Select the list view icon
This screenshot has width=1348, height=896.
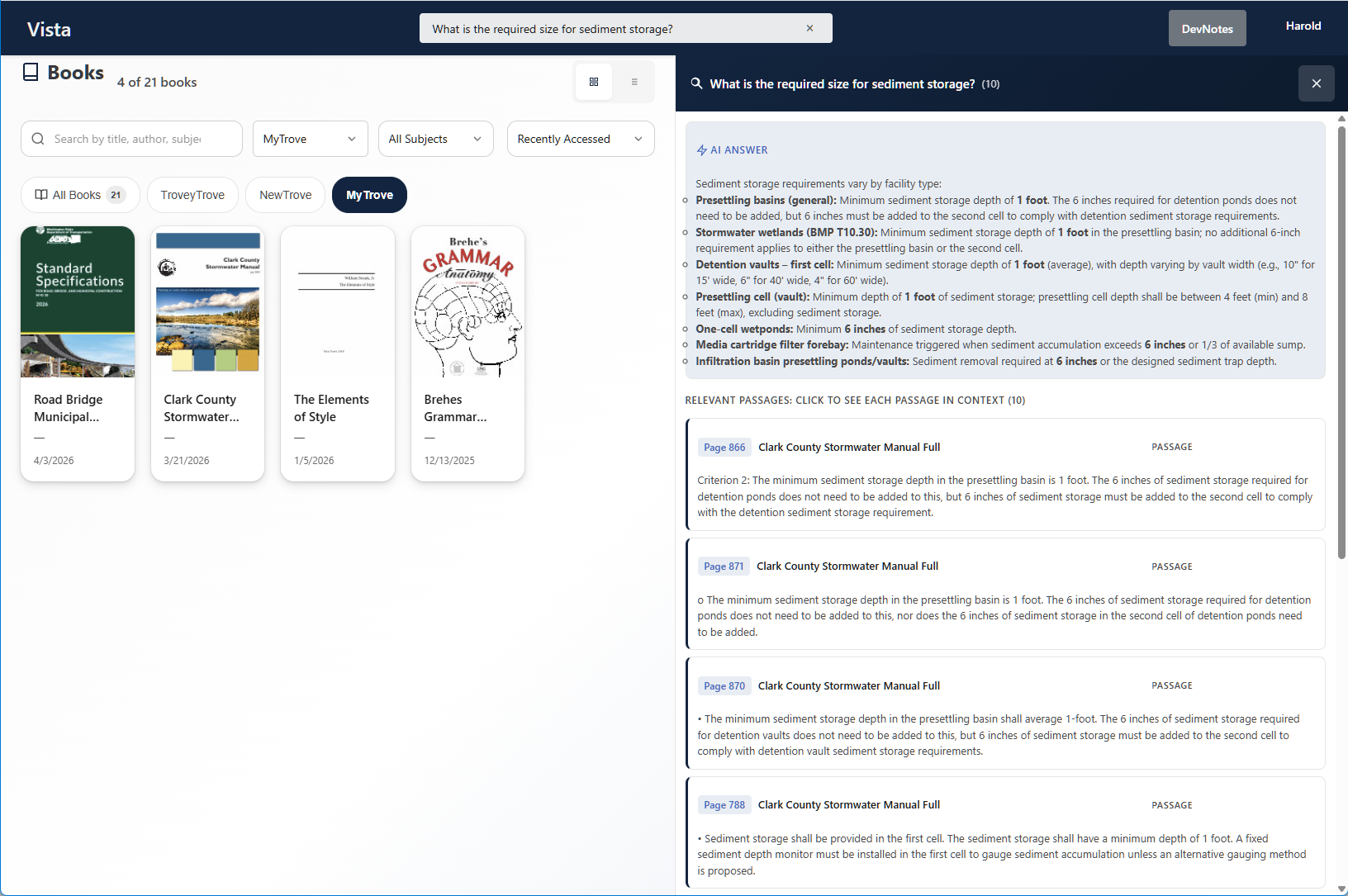[x=634, y=82]
